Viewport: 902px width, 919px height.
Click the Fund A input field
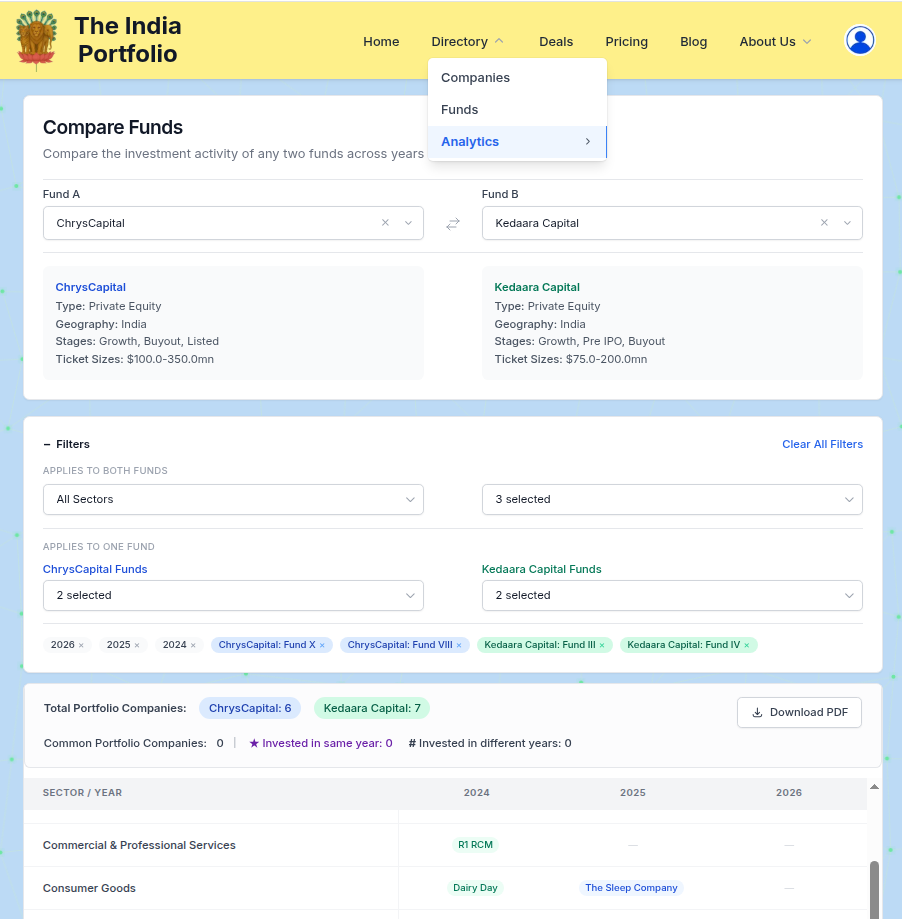233,223
